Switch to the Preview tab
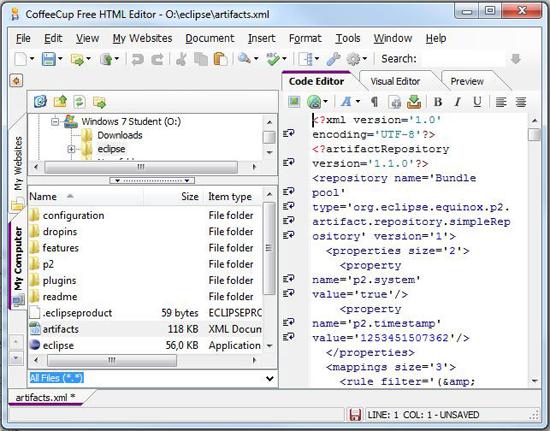The height and width of the screenshot is (431, 550). [x=467, y=81]
